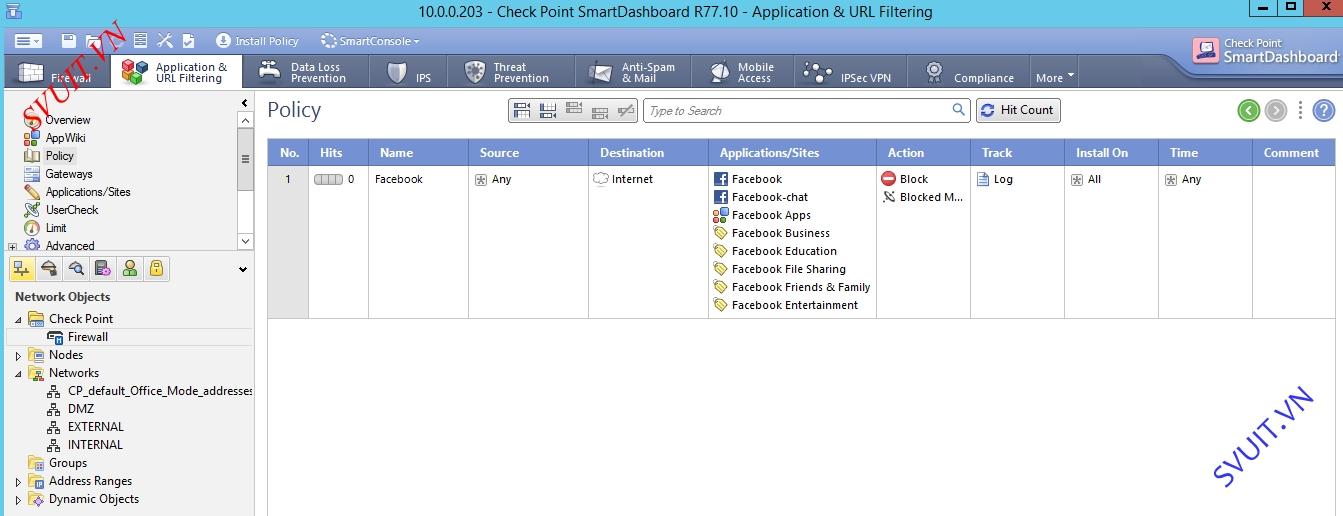This screenshot has width=1343, height=516.
Task: Click the list page icon left of the tools icon
Action: [x=141, y=41]
